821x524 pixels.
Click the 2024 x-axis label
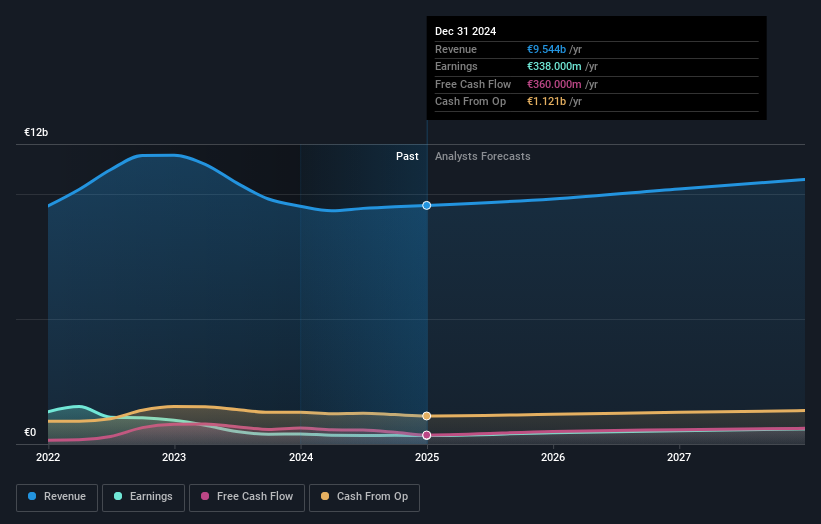coord(301,457)
